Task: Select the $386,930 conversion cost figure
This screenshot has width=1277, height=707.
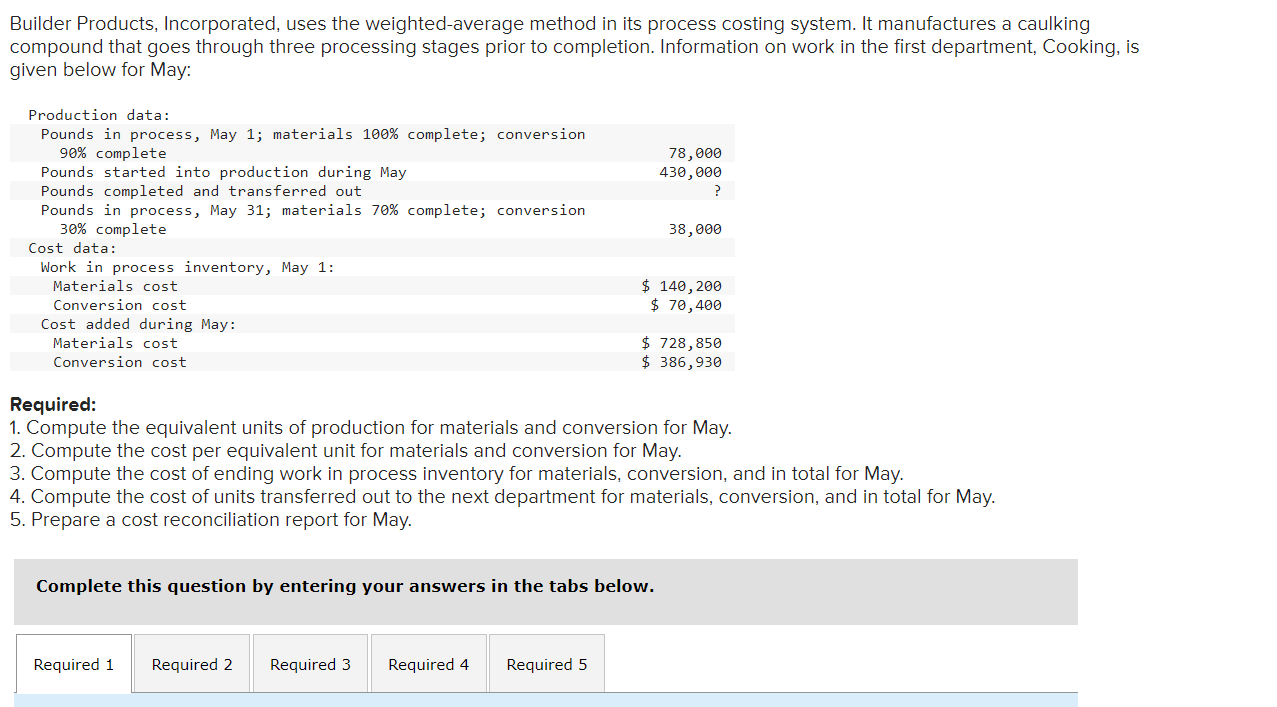Action: (x=682, y=362)
